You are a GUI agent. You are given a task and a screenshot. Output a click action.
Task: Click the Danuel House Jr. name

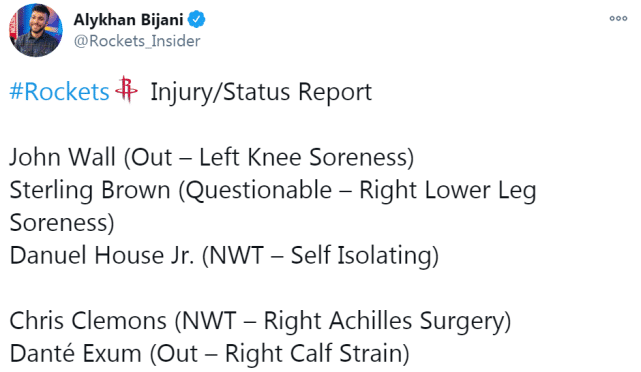pyautogui.click(x=102, y=255)
